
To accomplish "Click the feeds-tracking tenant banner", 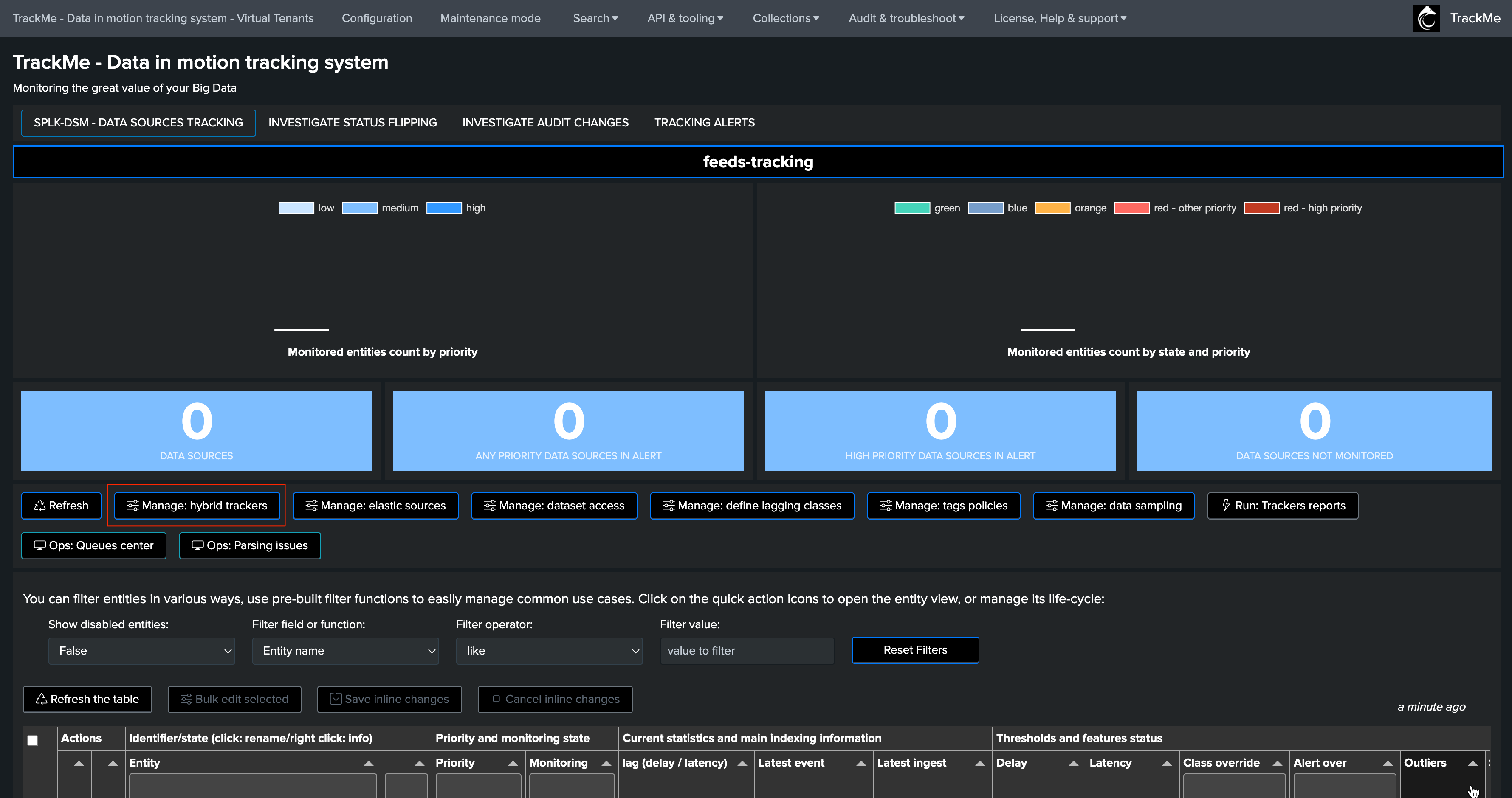I will tap(758, 161).
